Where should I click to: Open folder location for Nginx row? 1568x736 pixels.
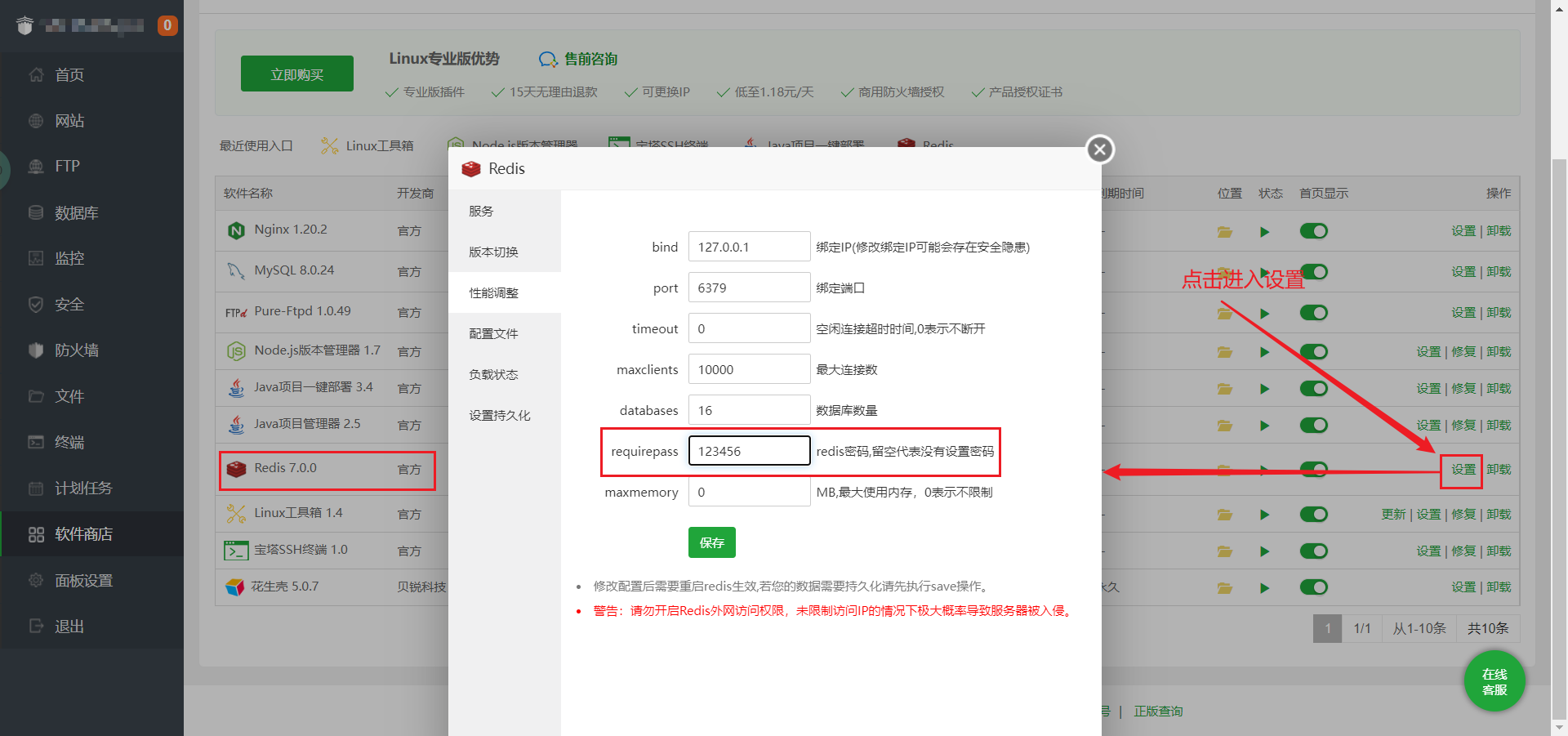click(x=1224, y=232)
